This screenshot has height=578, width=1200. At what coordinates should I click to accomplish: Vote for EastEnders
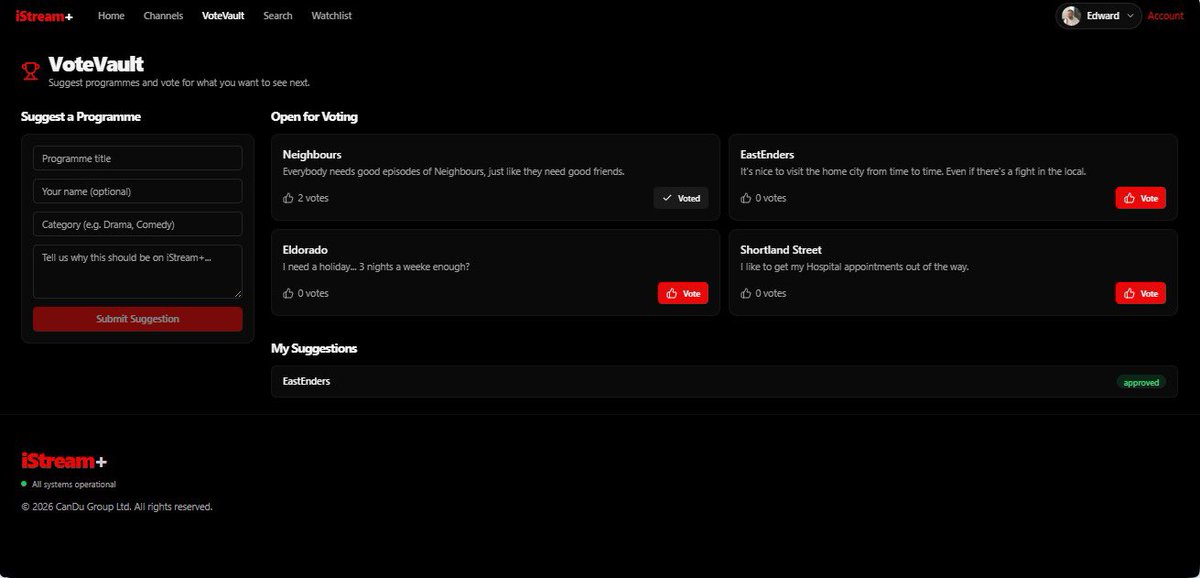(1141, 198)
